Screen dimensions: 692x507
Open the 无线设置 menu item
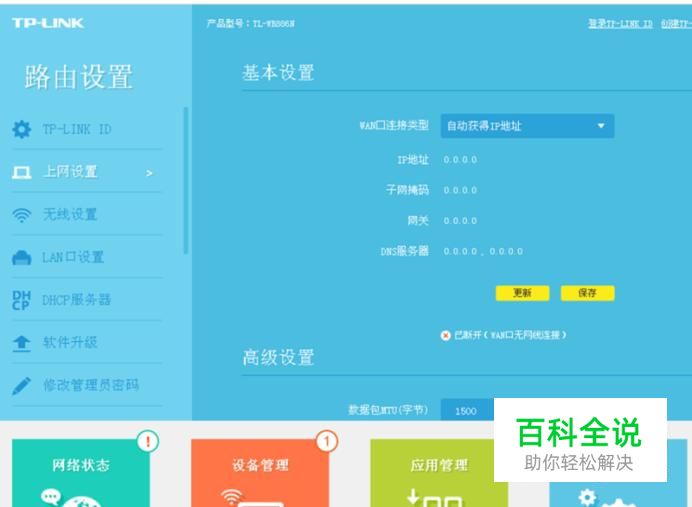click(x=87, y=215)
